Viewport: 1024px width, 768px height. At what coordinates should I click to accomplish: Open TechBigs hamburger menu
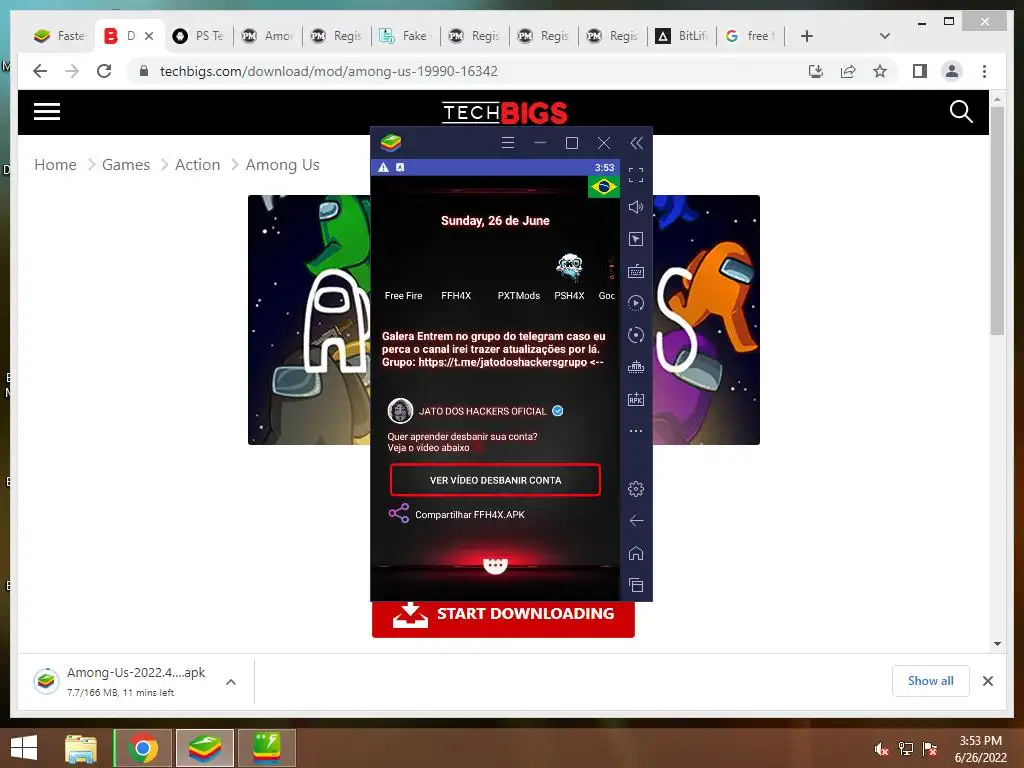pyautogui.click(x=47, y=112)
